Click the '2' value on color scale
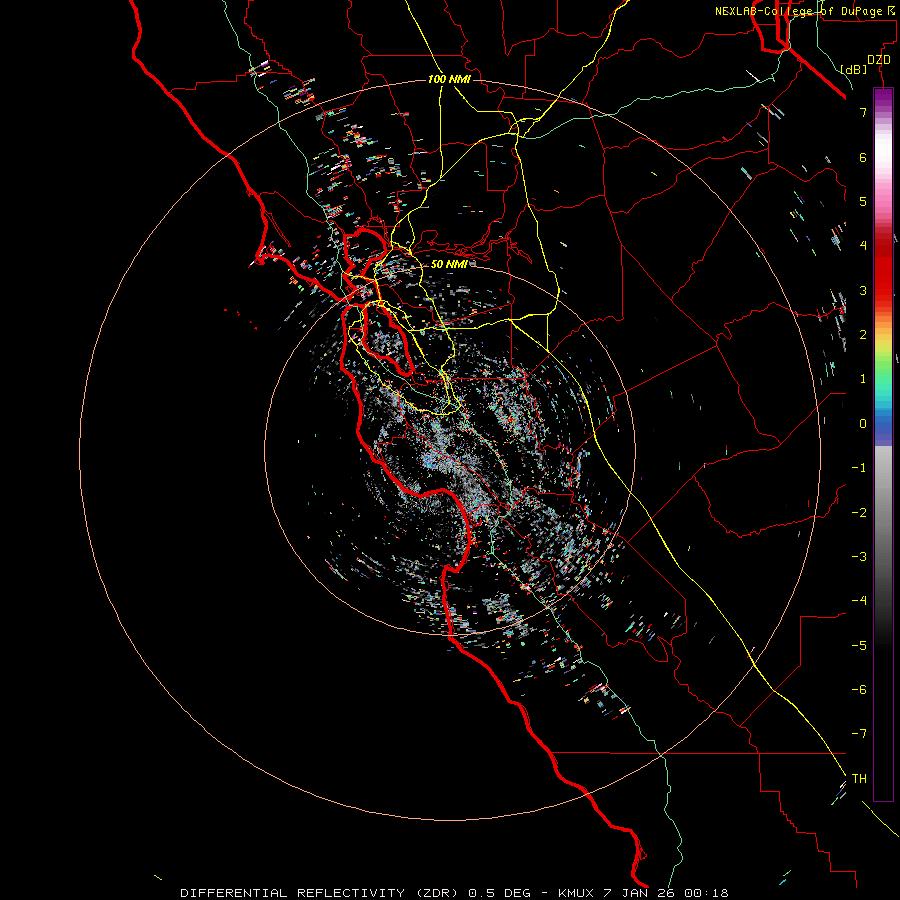Screen dimensions: 900x900 pyautogui.click(x=863, y=335)
